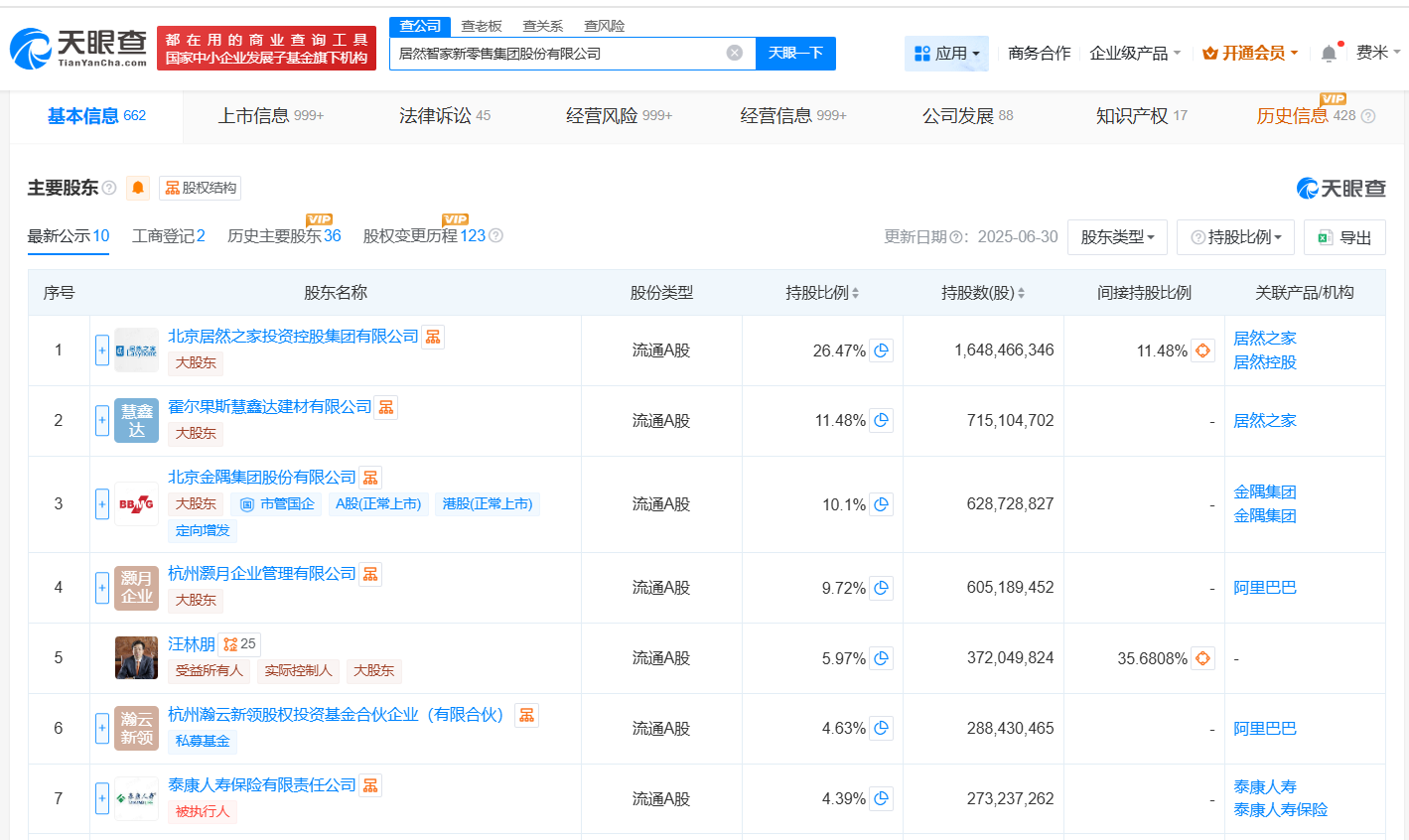Click the company name search input field

pos(556,54)
